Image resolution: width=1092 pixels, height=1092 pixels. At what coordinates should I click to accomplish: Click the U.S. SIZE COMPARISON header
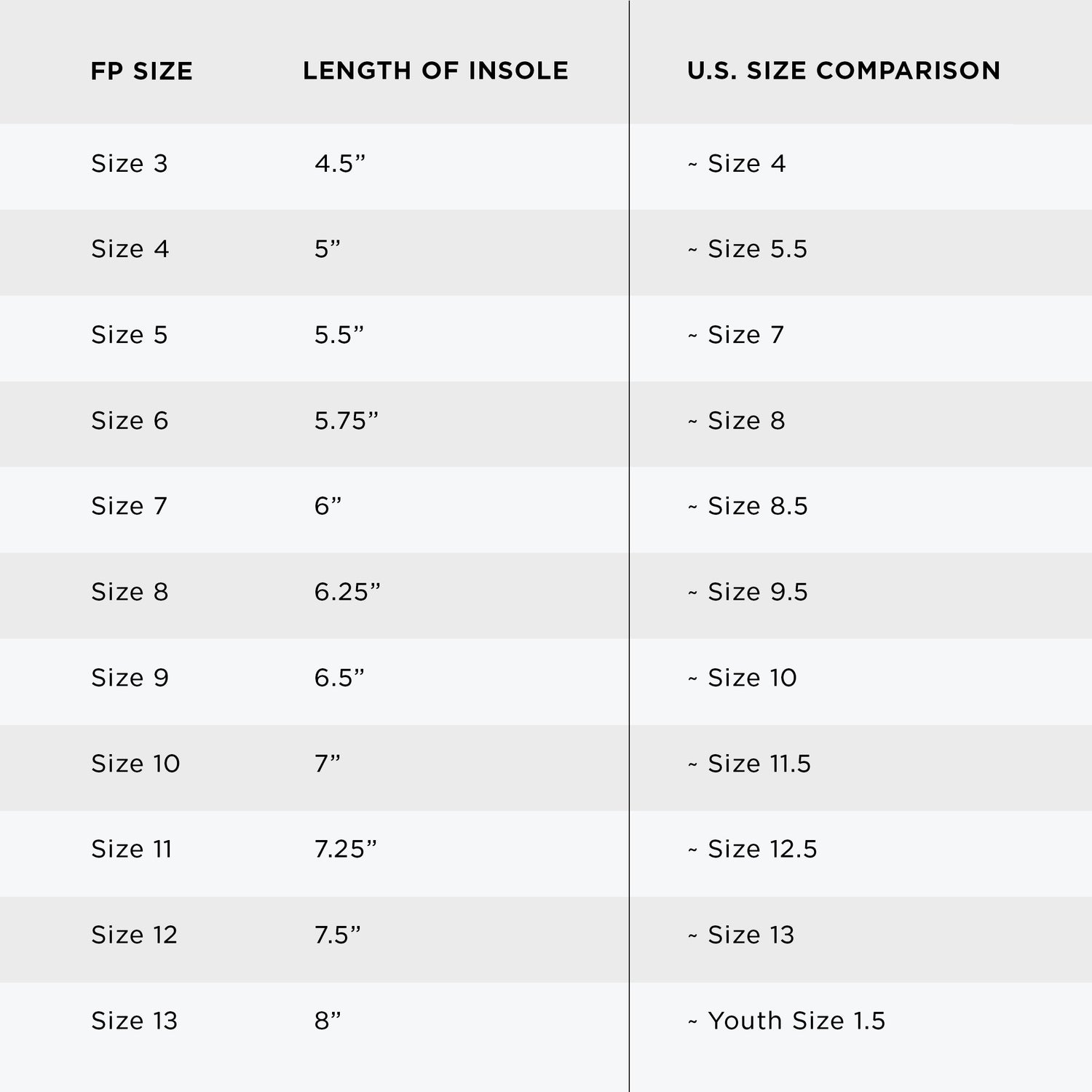tap(844, 71)
